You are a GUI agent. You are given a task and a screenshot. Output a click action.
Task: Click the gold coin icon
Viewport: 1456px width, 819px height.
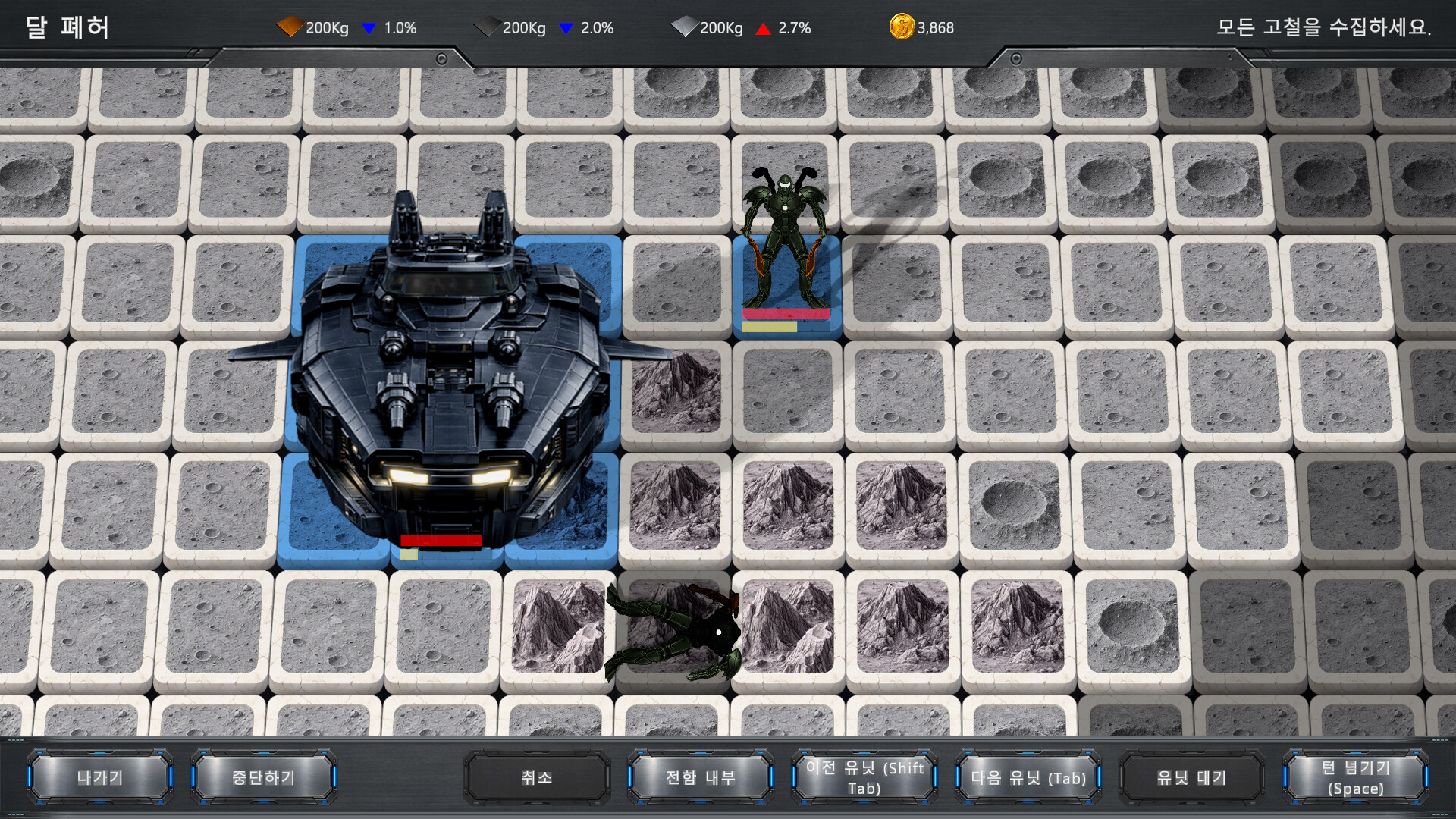[902, 27]
